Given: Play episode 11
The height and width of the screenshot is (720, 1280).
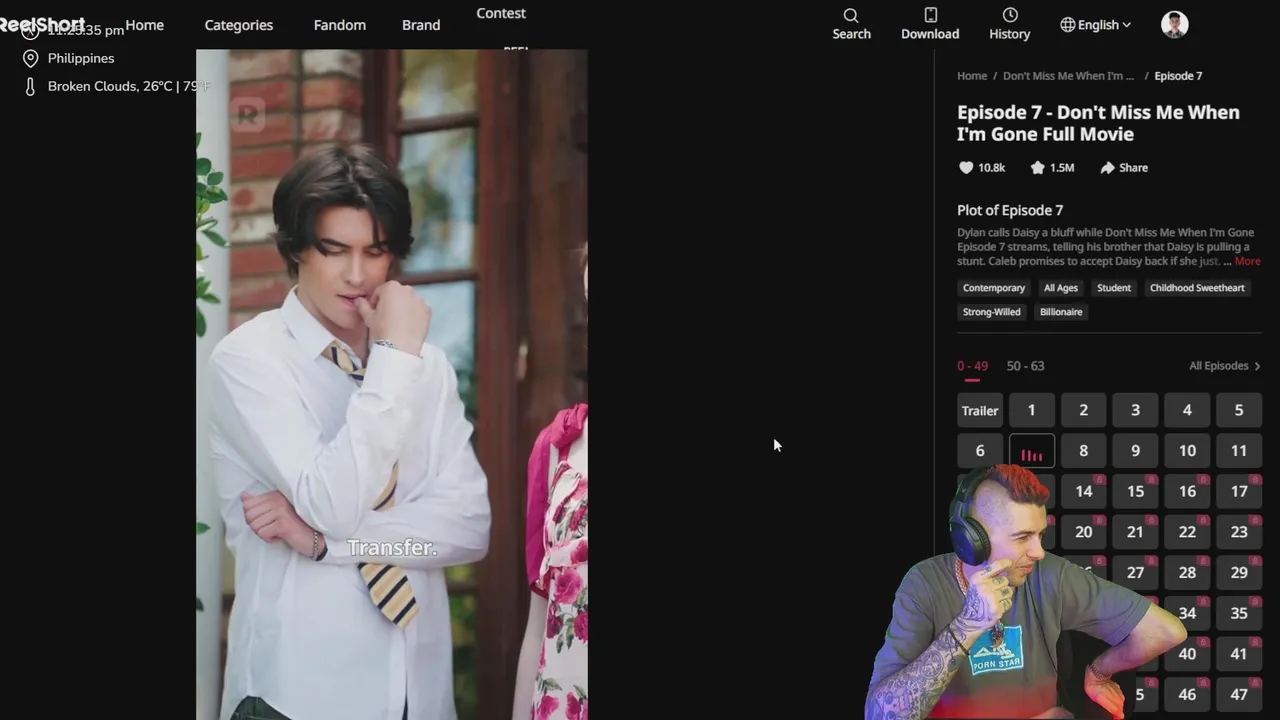Looking at the screenshot, I should click(1238, 451).
